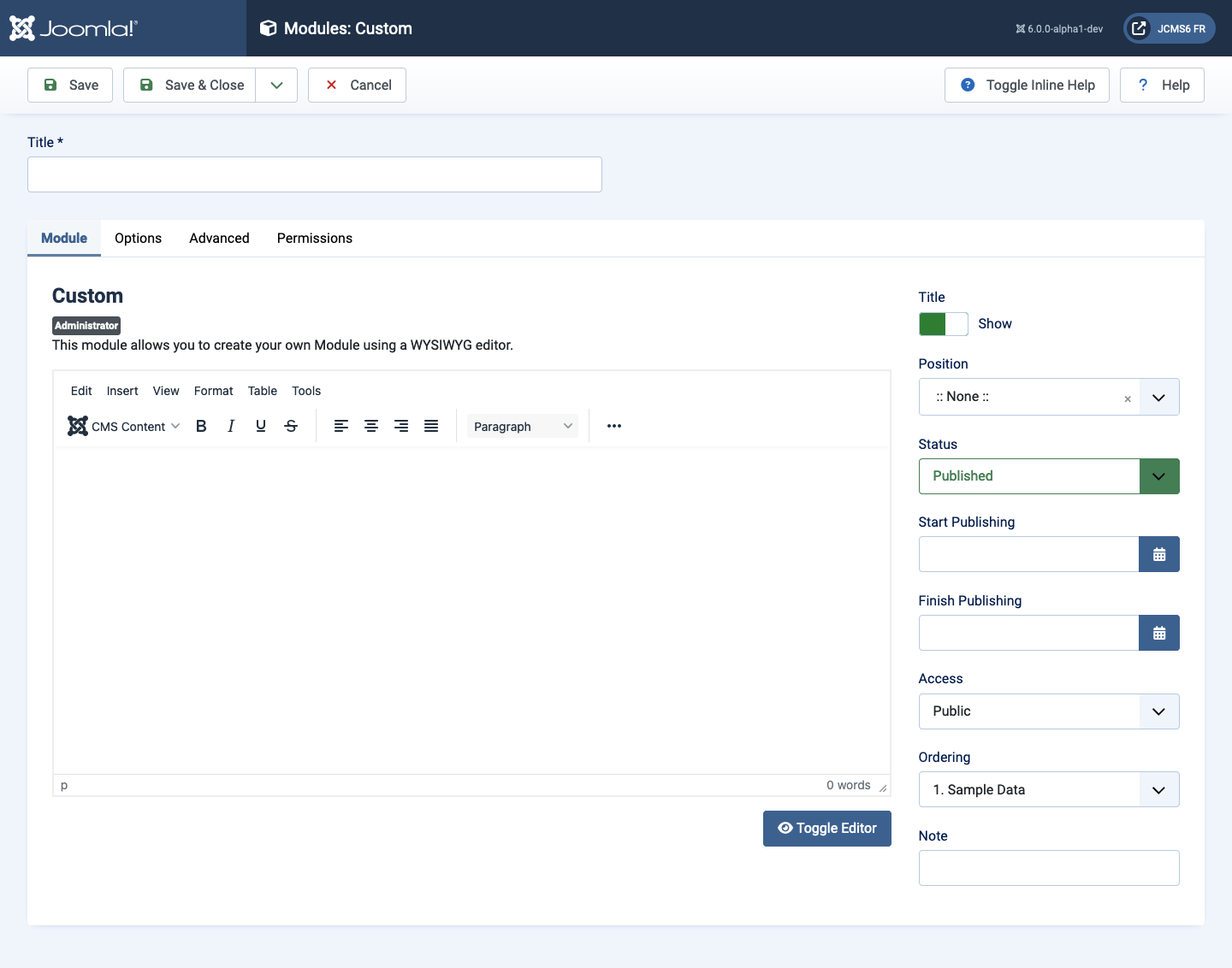Click the module Title input field
The width and height of the screenshot is (1232, 968).
tap(315, 174)
